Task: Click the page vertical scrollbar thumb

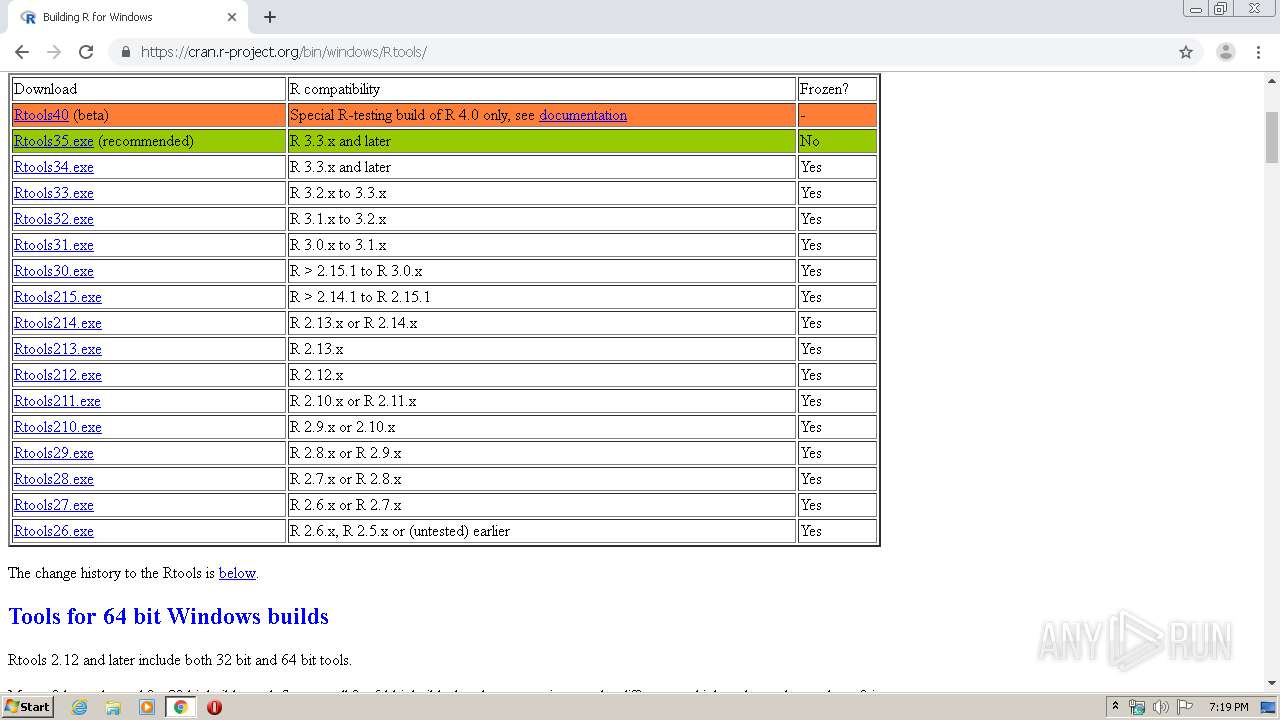Action: pos(1272,137)
